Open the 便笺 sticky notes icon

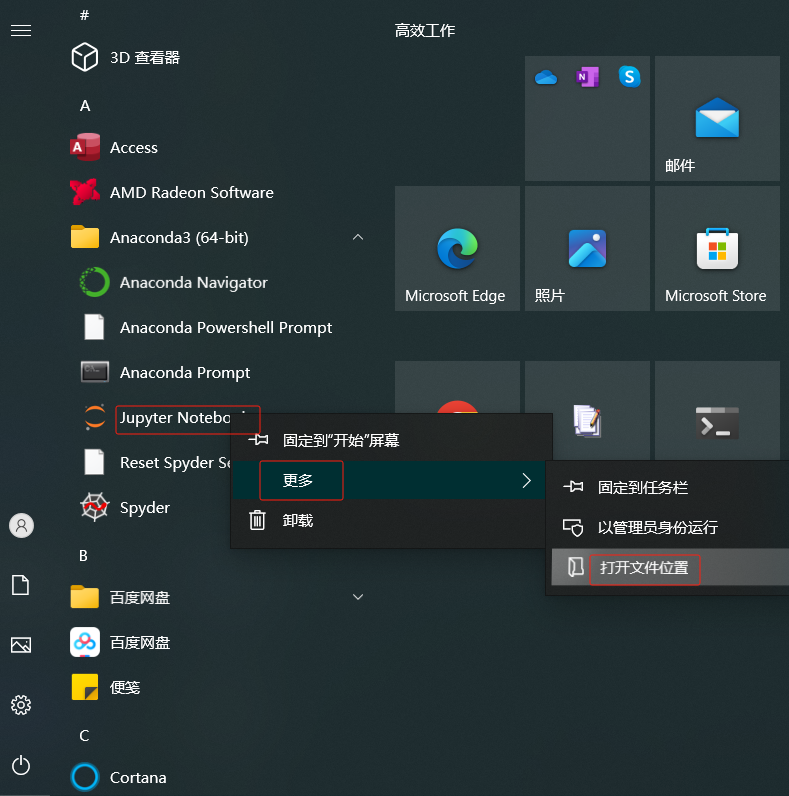[x=85, y=687]
